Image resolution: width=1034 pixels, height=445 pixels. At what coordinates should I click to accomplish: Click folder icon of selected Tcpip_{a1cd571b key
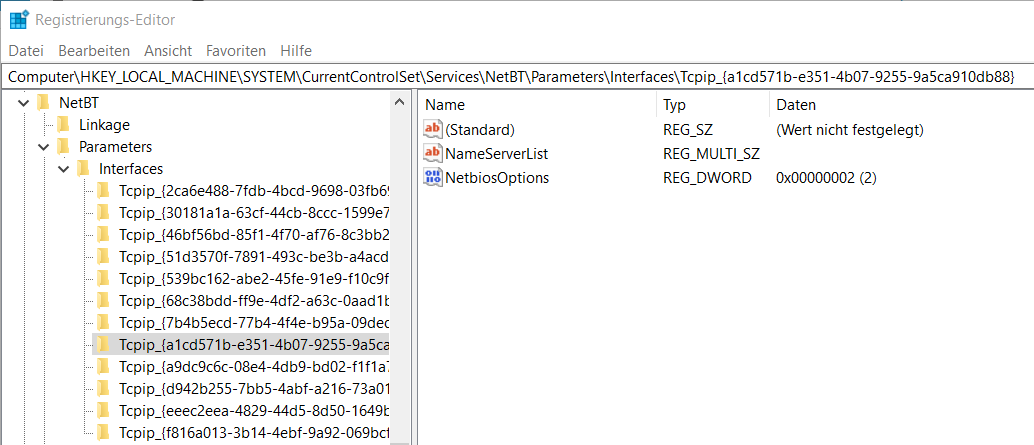tap(103, 344)
